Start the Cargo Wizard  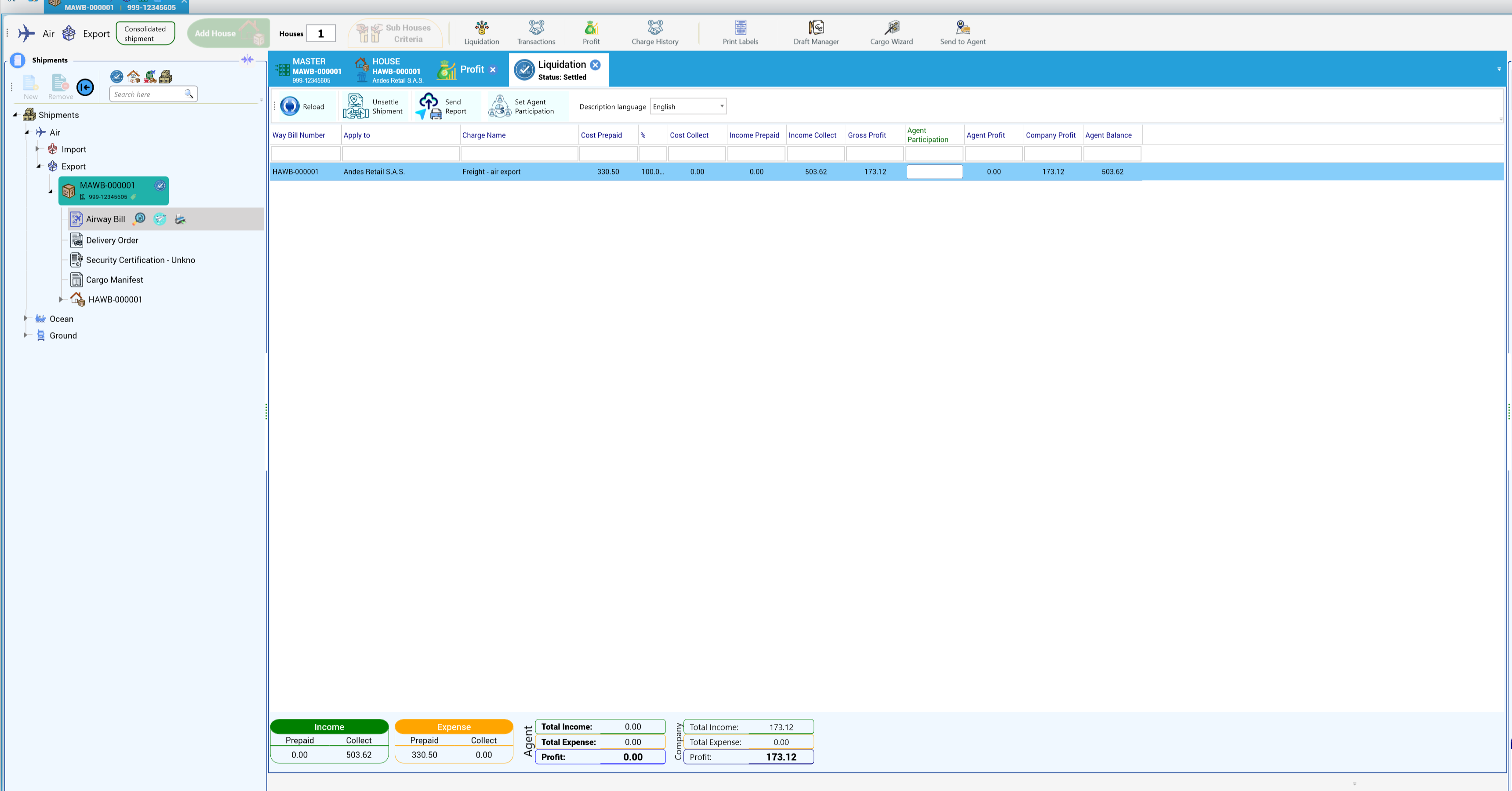(891, 33)
